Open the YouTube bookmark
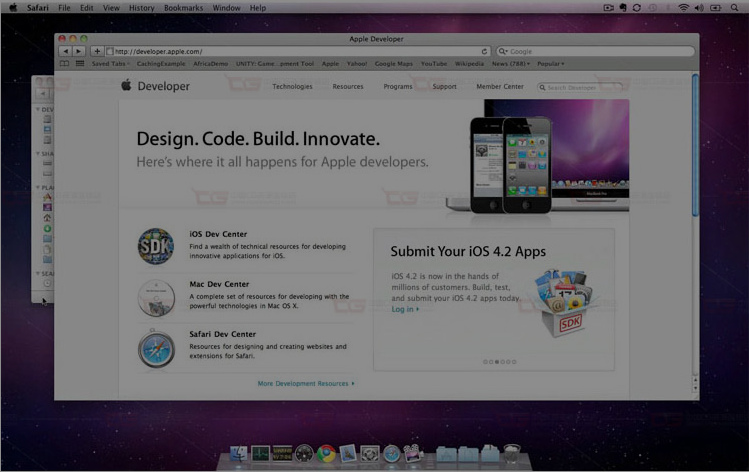Viewport: 749px width, 472px height. point(434,64)
